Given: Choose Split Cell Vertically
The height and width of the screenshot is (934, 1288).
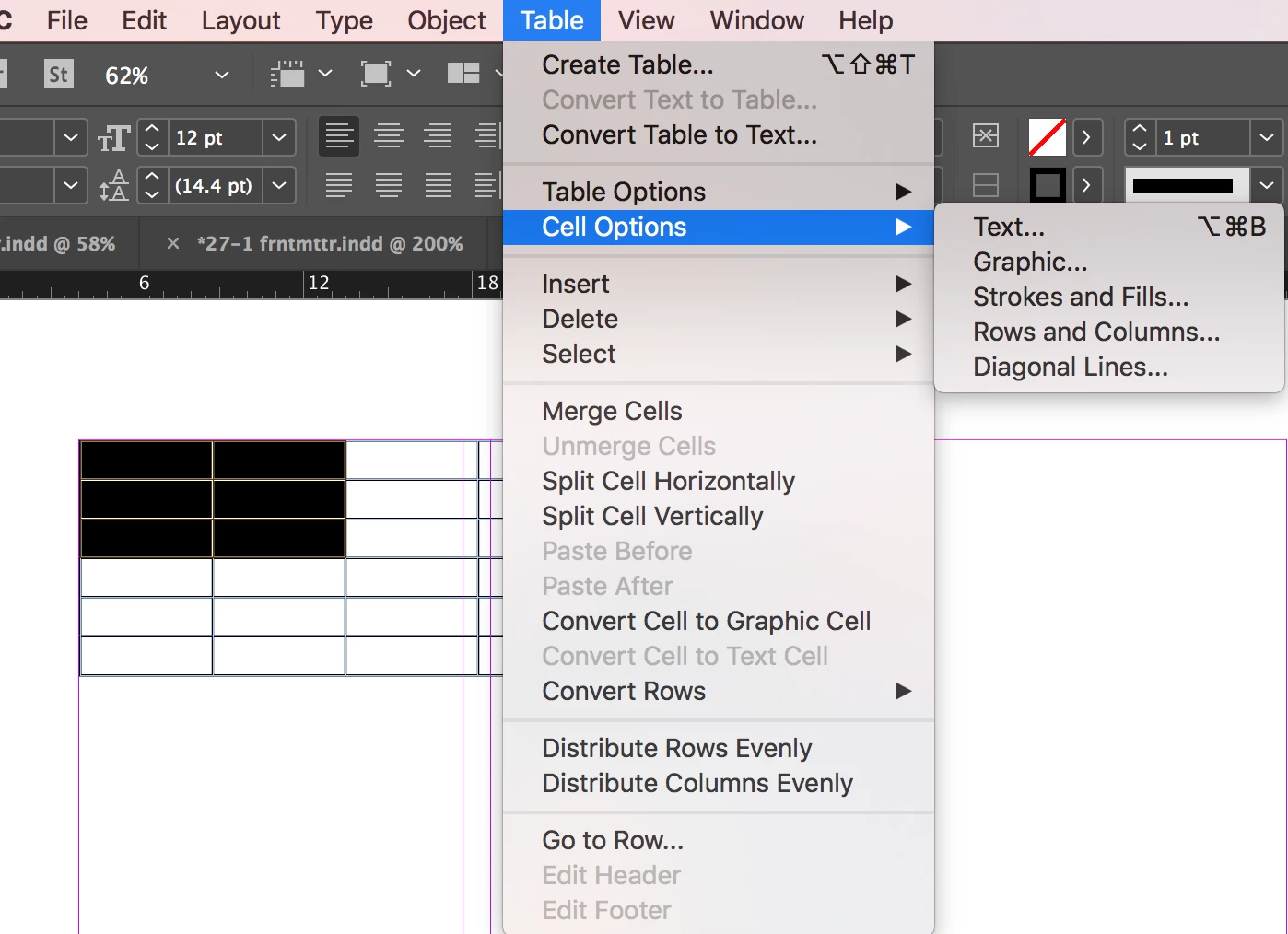Looking at the screenshot, I should point(719,516).
